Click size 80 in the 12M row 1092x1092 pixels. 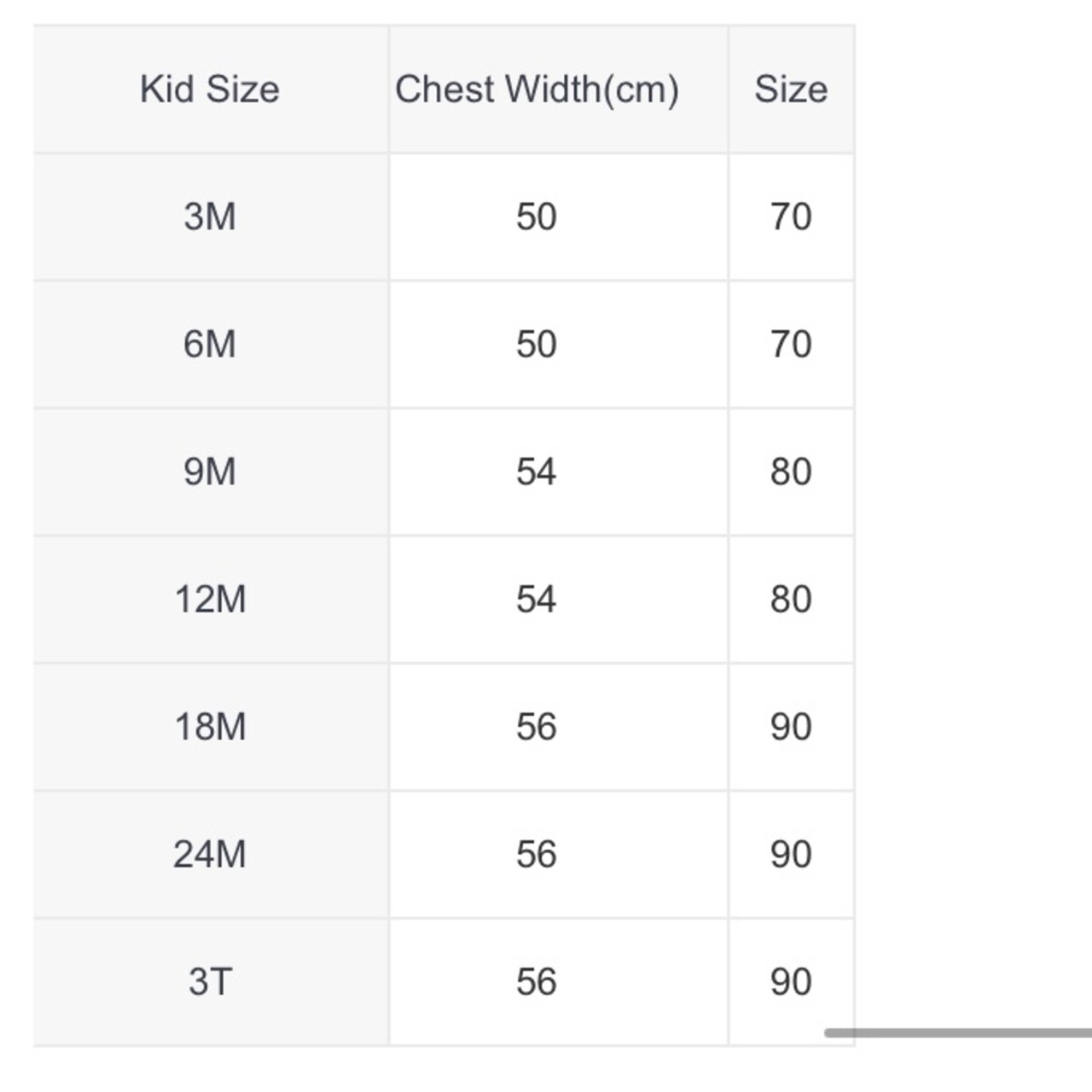pyautogui.click(x=792, y=600)
